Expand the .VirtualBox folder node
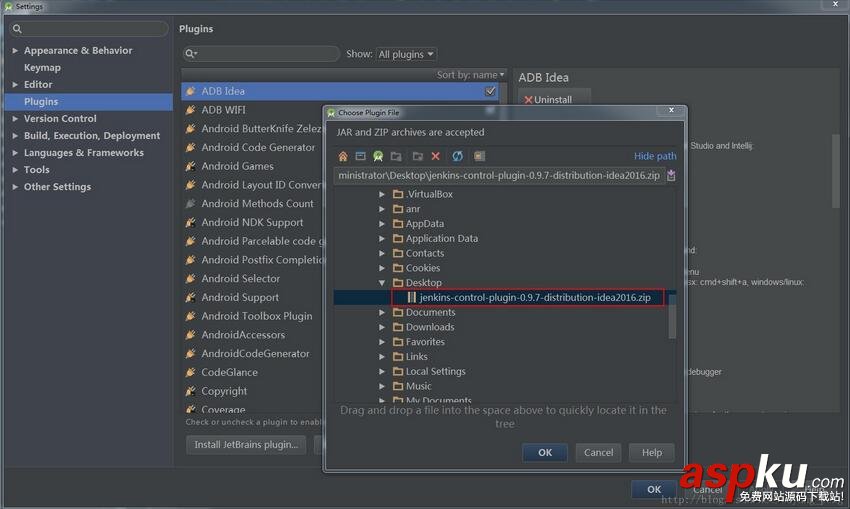850x509 pixels. click(382, 194)
